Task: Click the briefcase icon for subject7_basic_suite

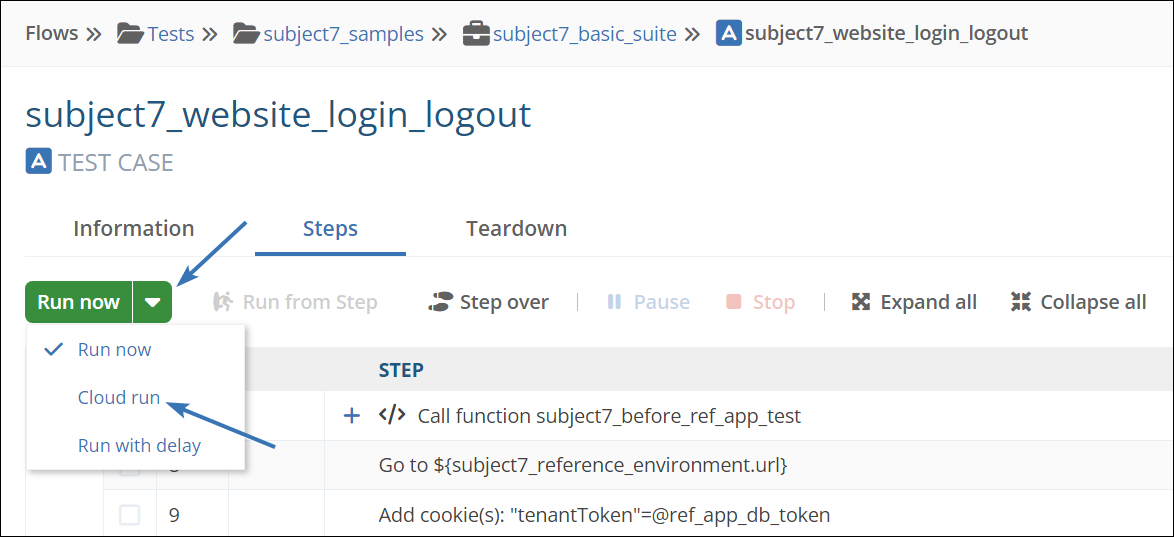Action: (x=476, y=34)
